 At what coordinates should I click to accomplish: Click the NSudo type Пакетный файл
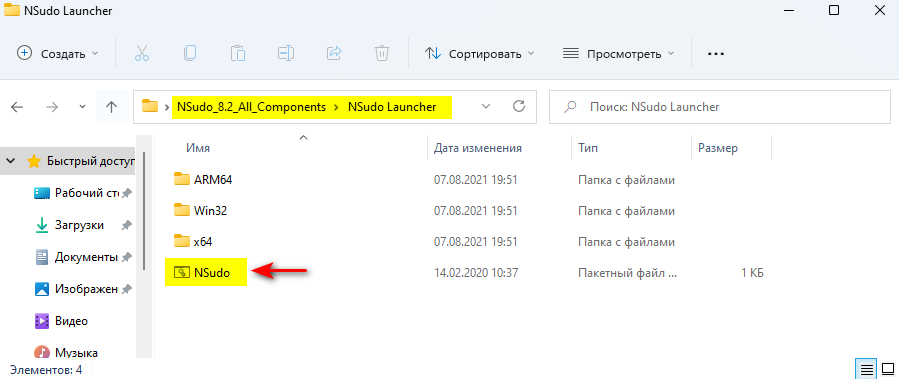(628, 273)
